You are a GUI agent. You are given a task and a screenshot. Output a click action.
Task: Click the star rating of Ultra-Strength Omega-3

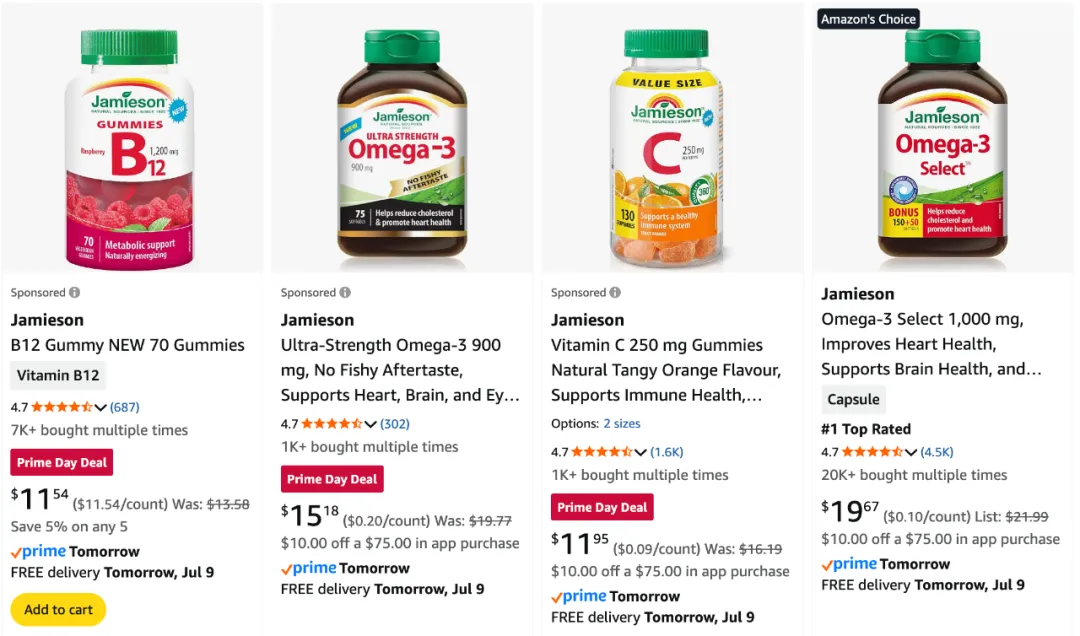tap(332, 424)
